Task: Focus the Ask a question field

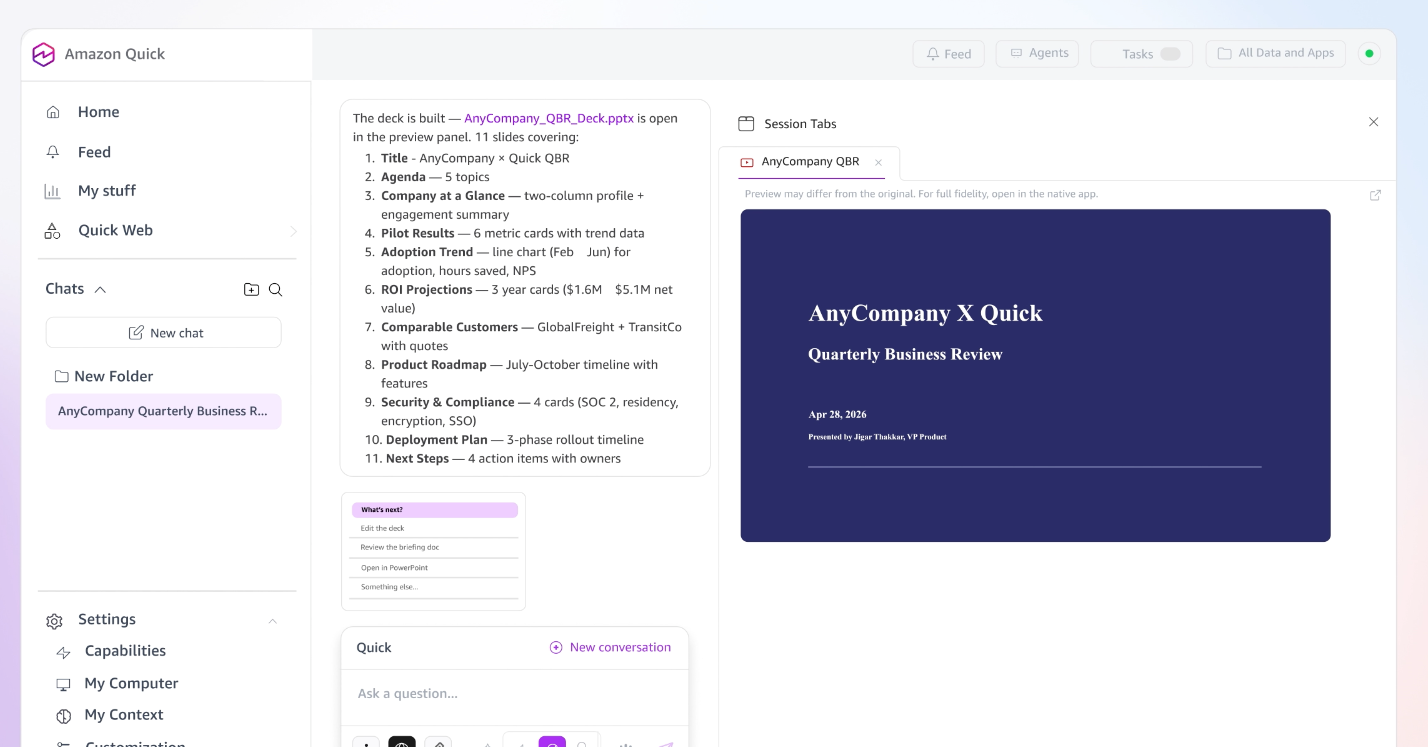Action: tap(514, 694)
